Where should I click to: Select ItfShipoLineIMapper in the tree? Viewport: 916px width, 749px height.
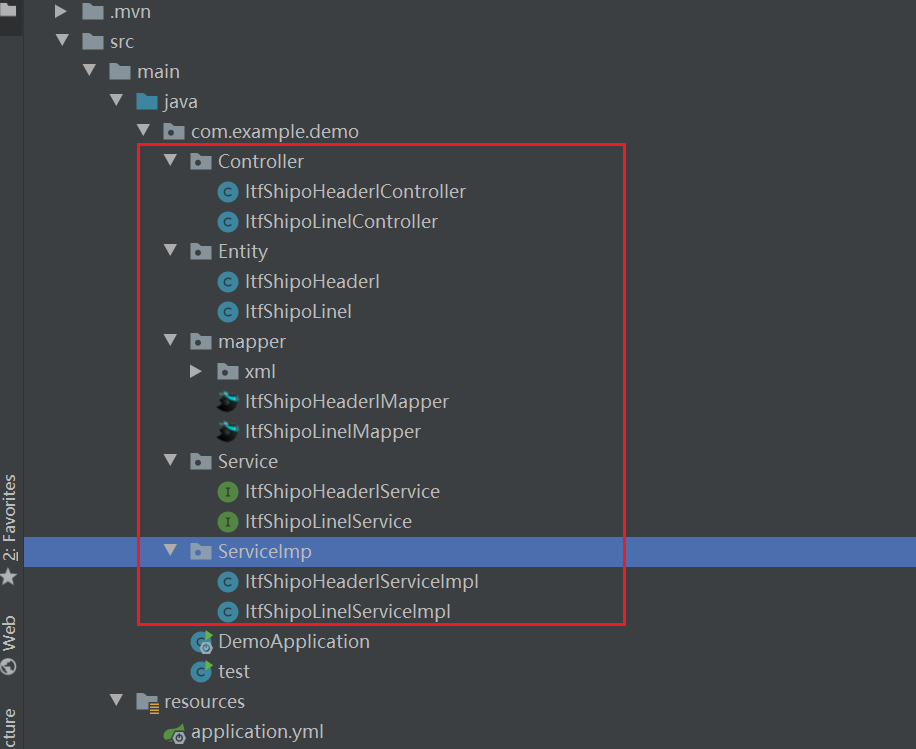tap(332, 431)
